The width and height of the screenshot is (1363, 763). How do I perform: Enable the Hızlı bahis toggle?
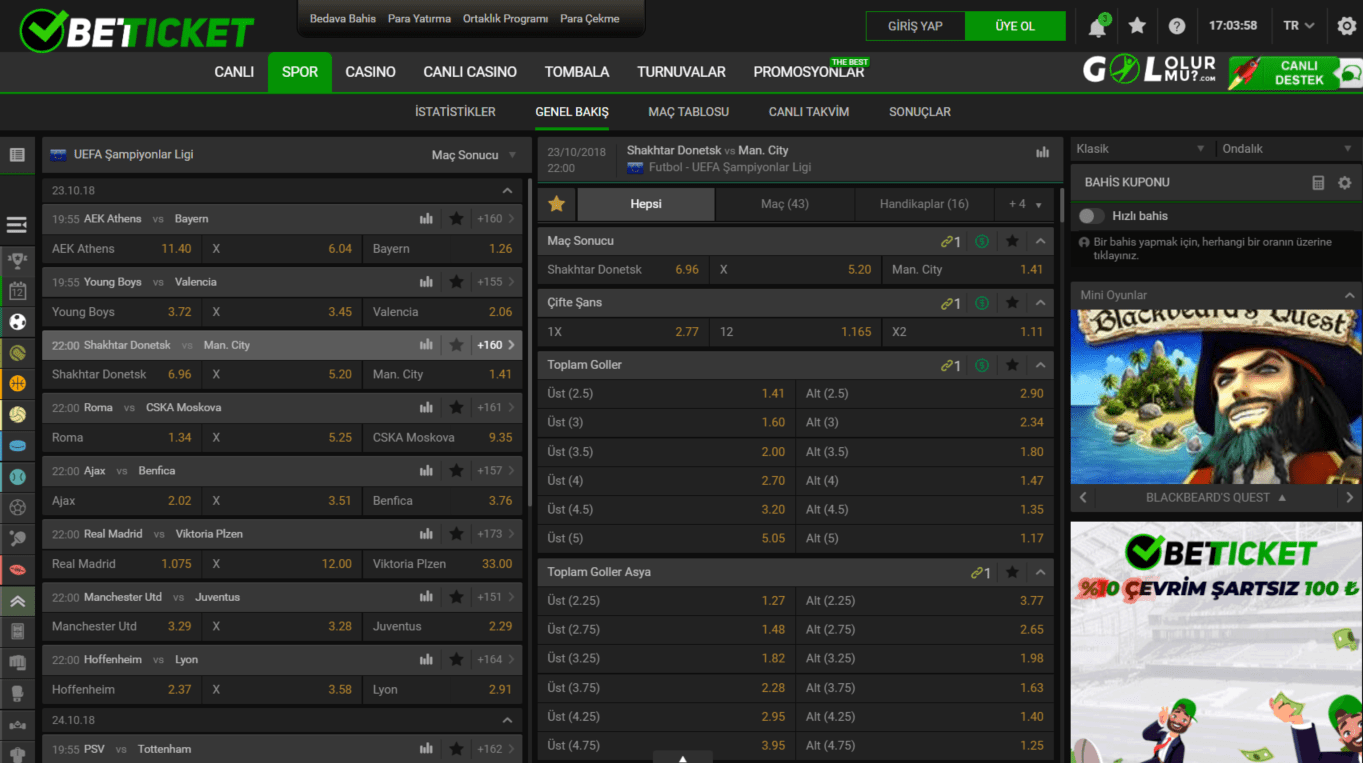click(x=1092, y=216)
